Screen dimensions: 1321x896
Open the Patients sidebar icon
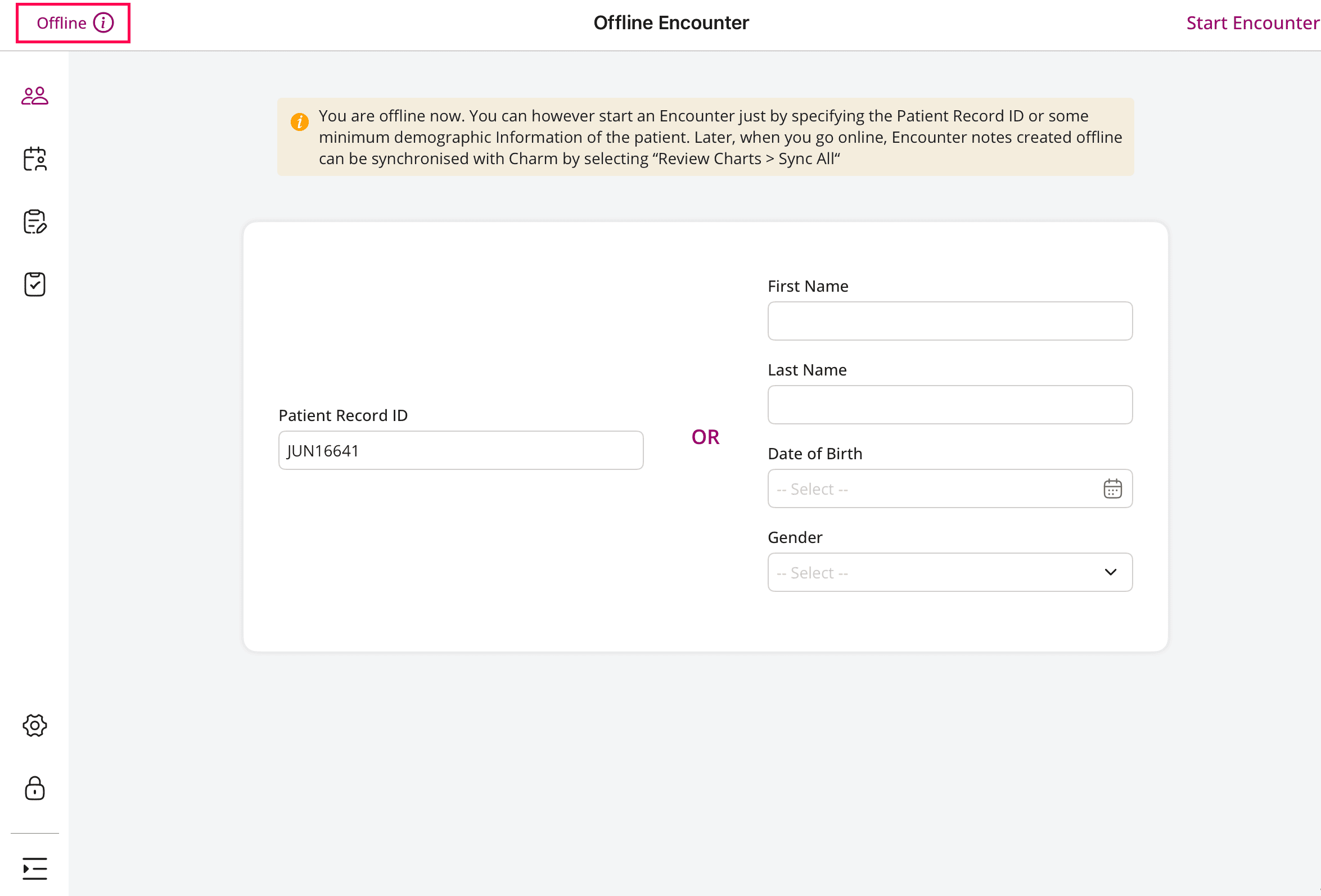pos(35,96)
